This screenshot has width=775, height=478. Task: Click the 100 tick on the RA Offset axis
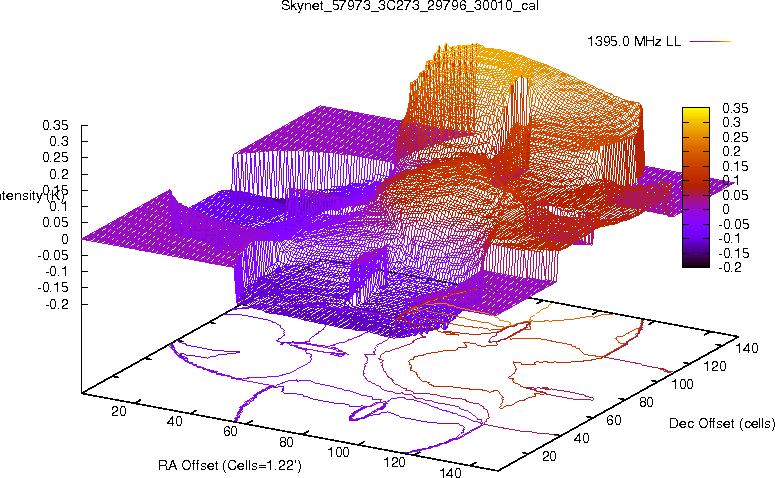pos(339,452)
